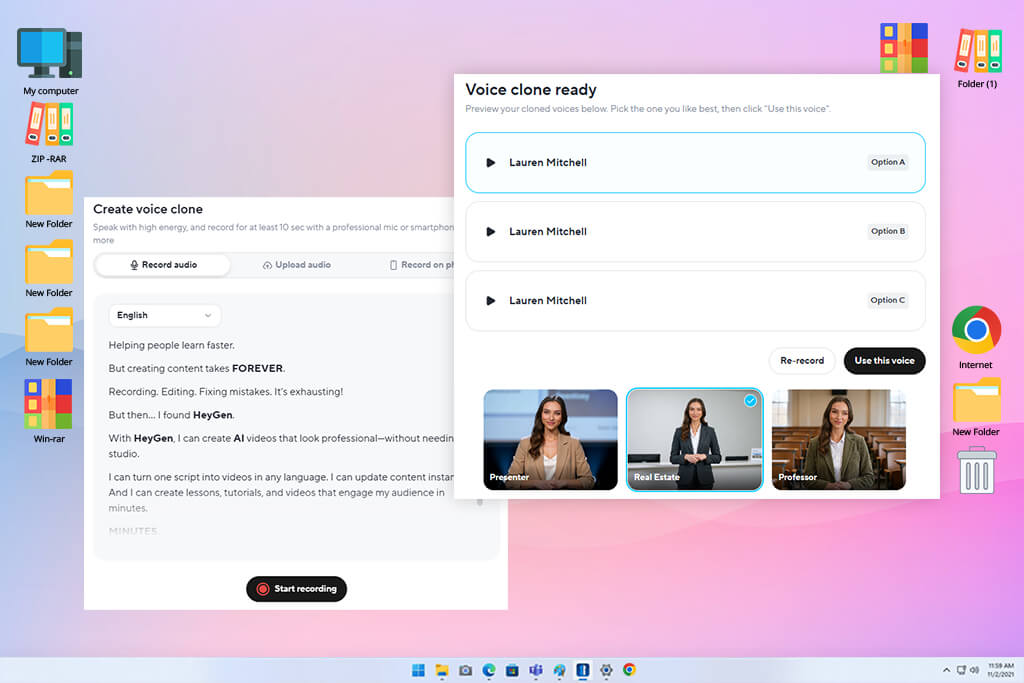The height and width of the screenshot is (683, 1024).
Task: Switch to the Record audio tab
Action: (x=163, y=265)
